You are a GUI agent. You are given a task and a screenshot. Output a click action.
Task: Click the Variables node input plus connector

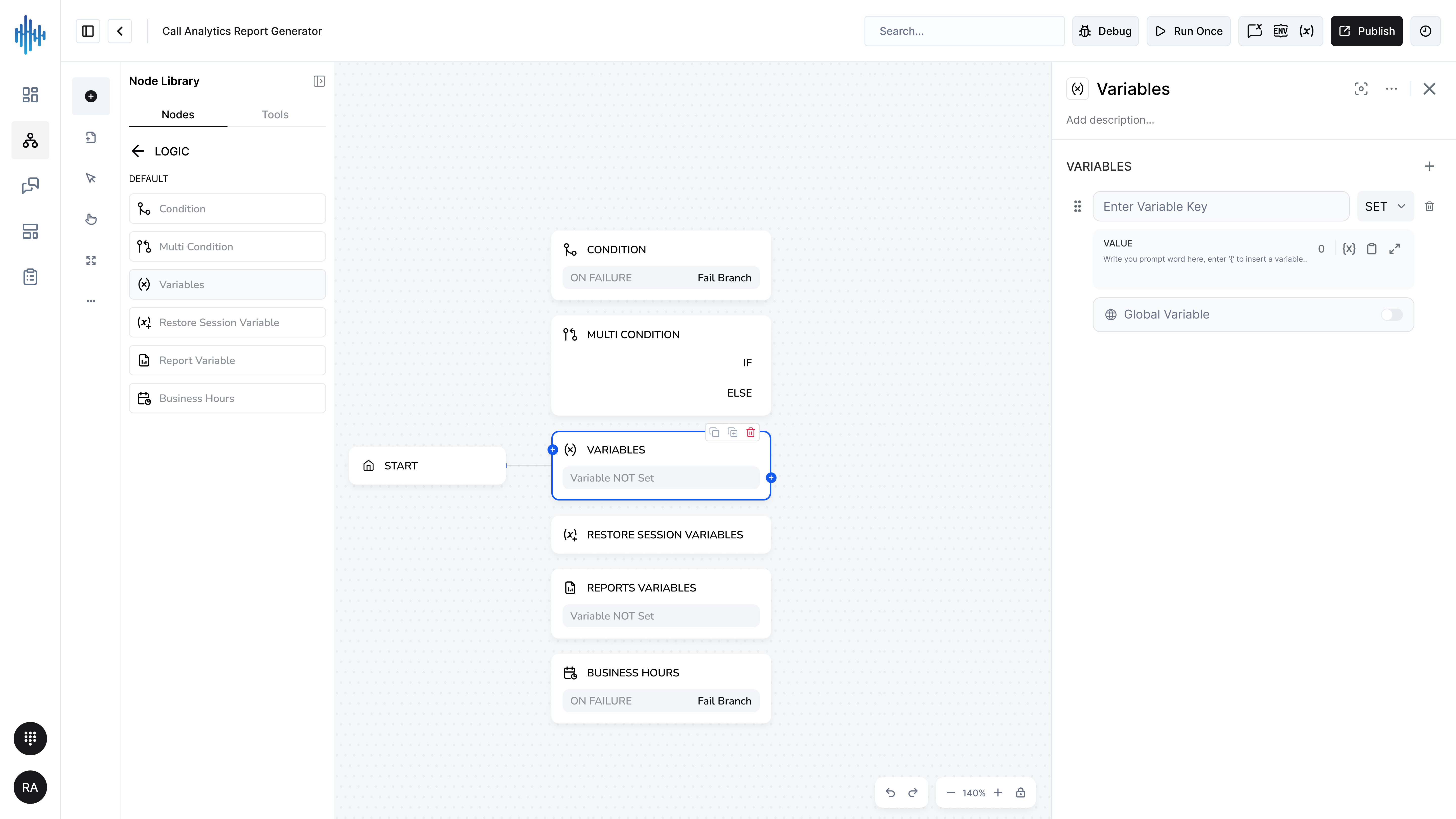(553, 450)
